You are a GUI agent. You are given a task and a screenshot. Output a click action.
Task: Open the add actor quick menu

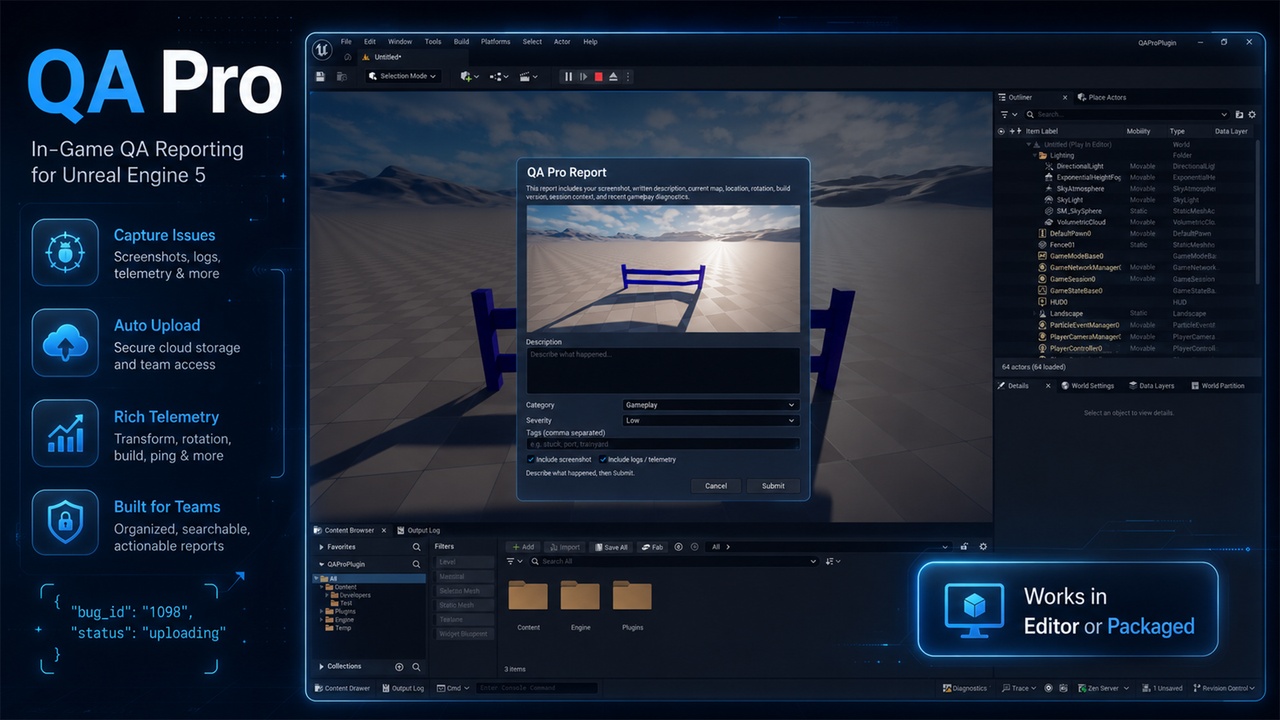coord(469,76)
